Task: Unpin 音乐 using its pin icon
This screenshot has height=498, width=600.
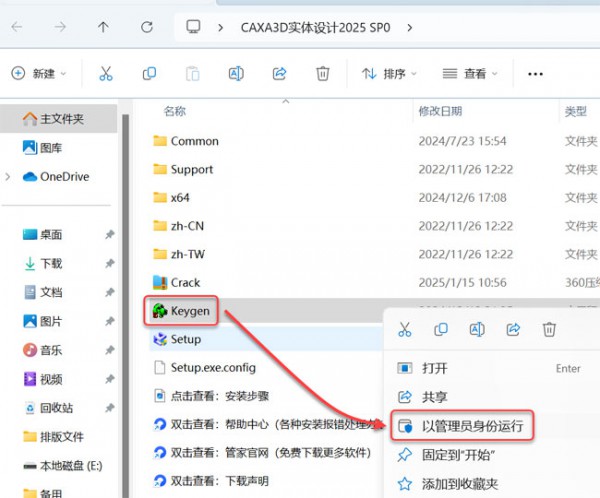Action: coord(110,350)
